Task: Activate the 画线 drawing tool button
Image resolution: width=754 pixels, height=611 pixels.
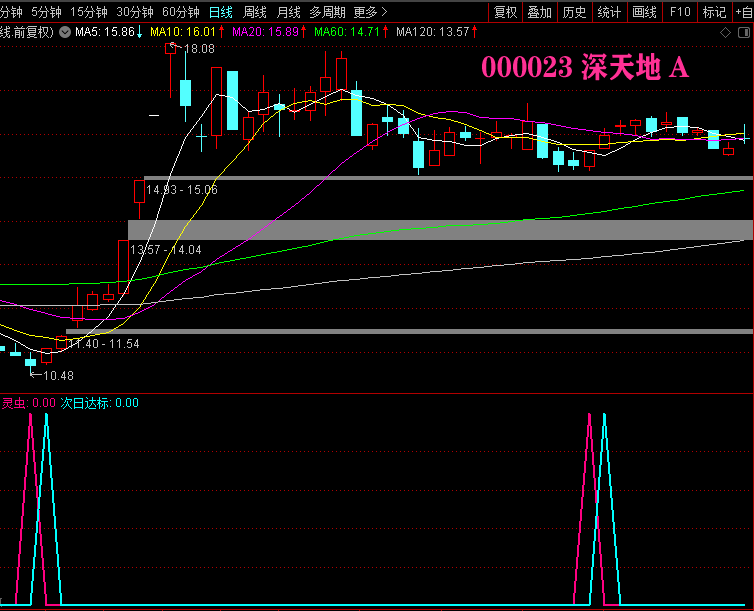Action: (644, 12)
